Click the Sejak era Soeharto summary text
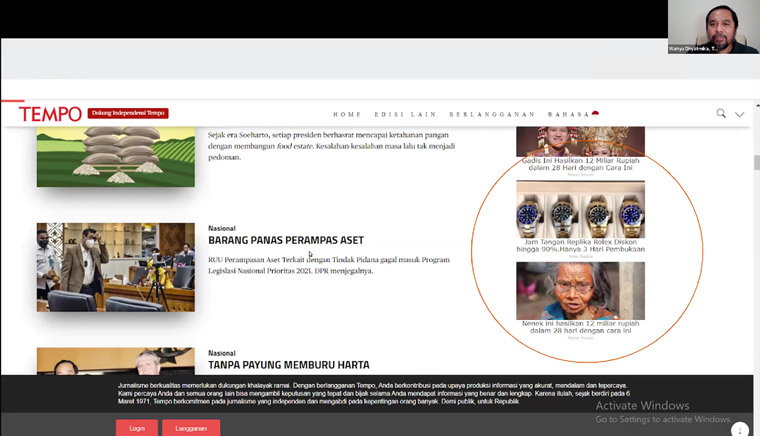760x436 pixels. point(332,146)
